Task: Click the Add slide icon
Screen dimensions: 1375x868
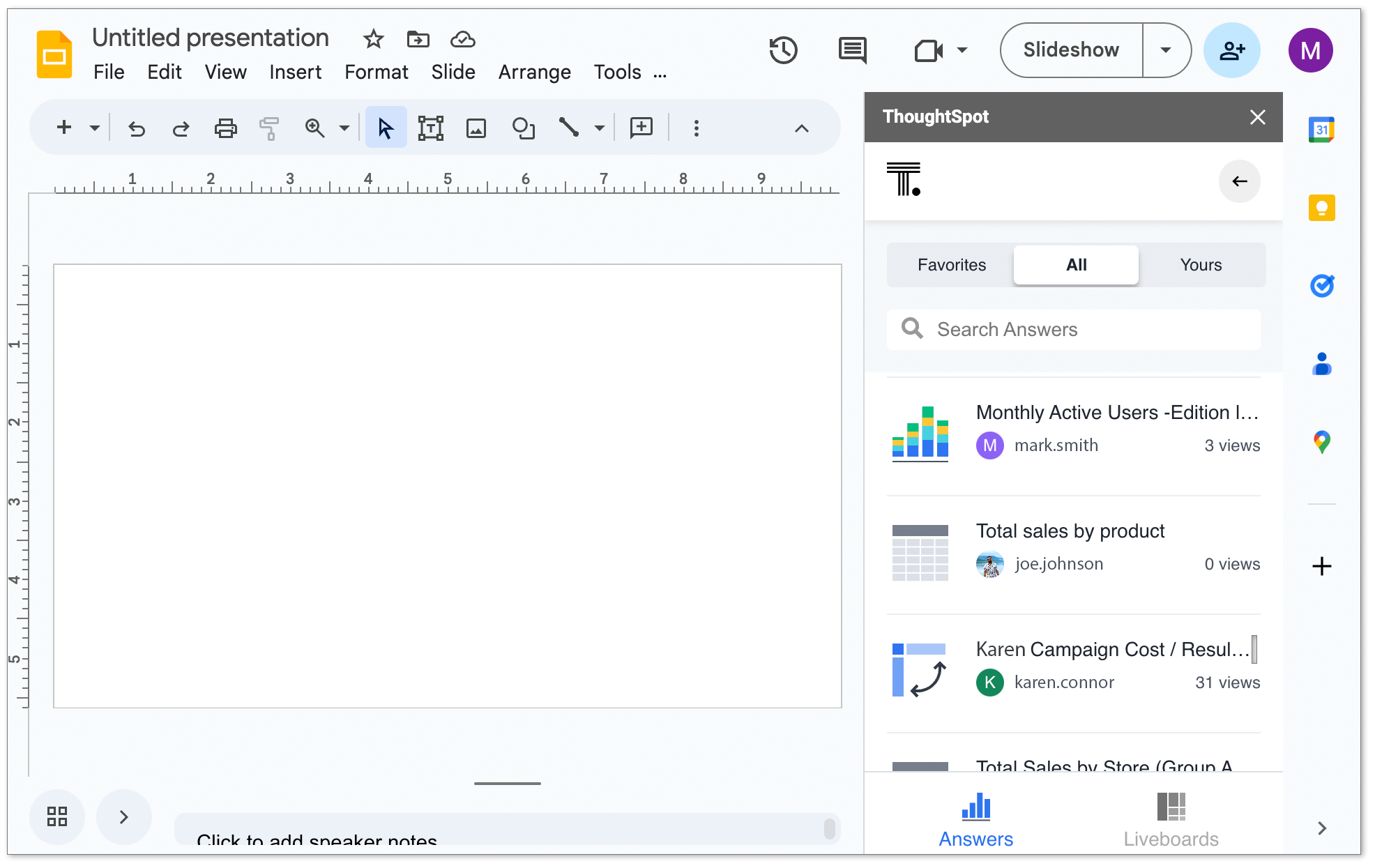Action: (64, 128)
